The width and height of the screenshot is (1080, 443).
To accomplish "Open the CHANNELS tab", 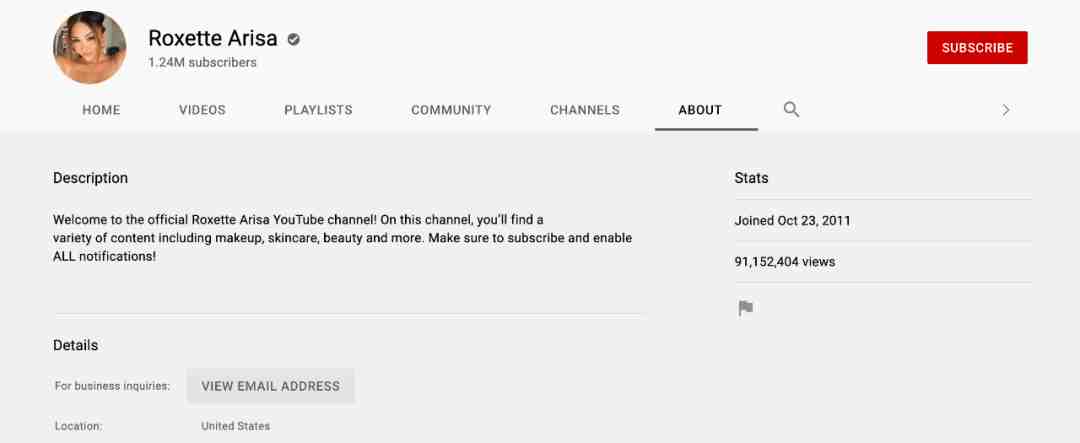I will pyautogui.click(x=585, y=110).
